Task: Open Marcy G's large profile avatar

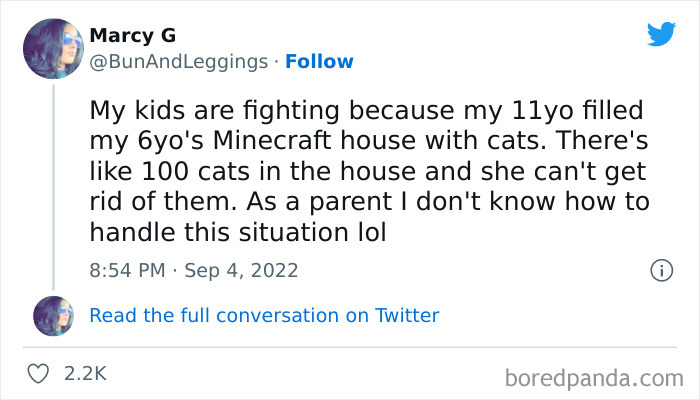Action: tap(54, 48)
